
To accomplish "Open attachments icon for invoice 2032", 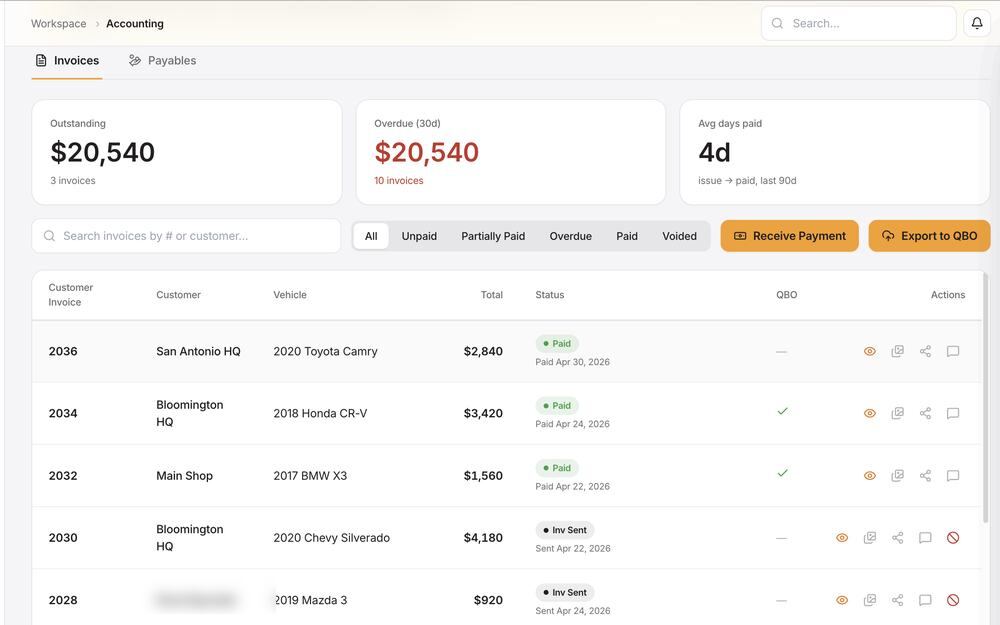I will [897, 476].
